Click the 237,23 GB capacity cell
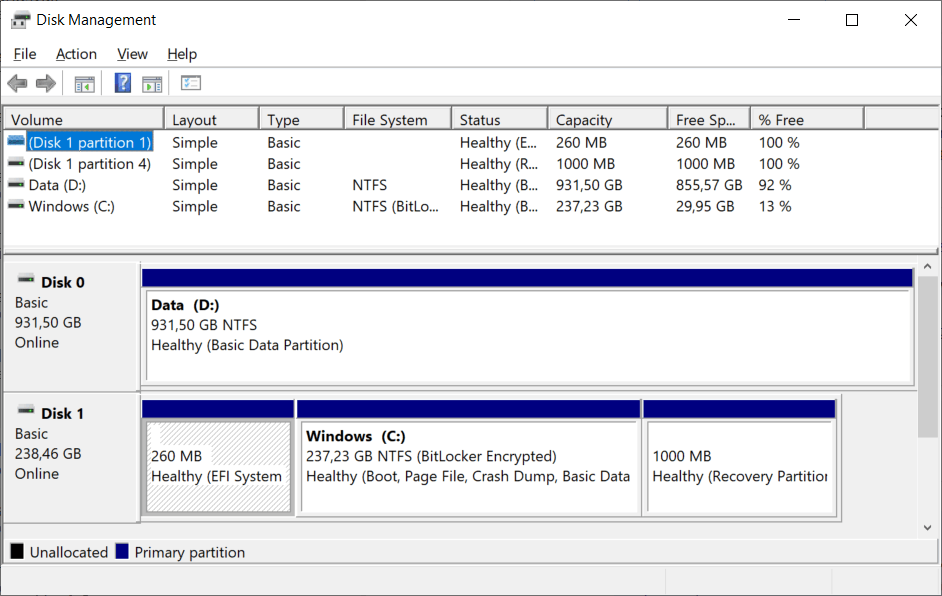 click(x=589, y=207)
